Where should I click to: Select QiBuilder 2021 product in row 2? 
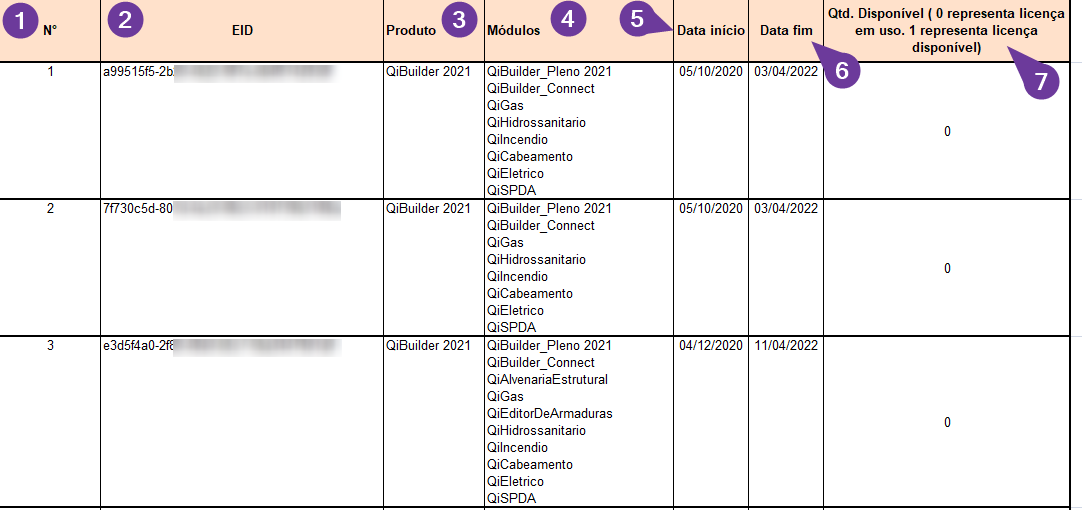tap(429, 208)
